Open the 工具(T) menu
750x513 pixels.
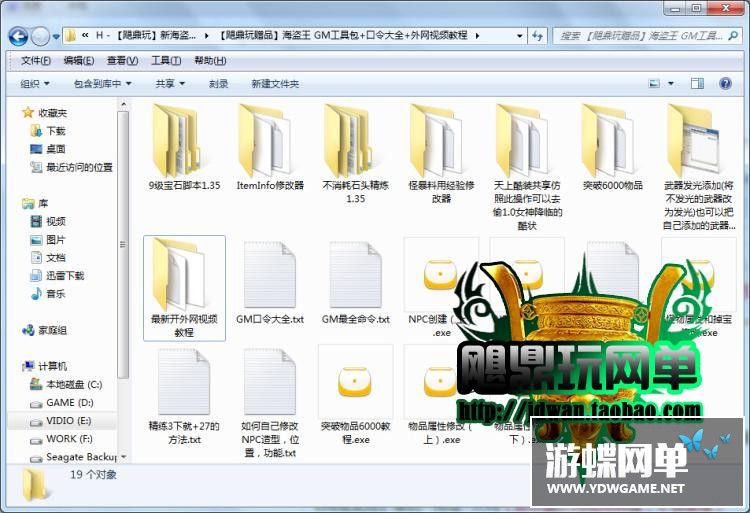click(x=165, y=61)
